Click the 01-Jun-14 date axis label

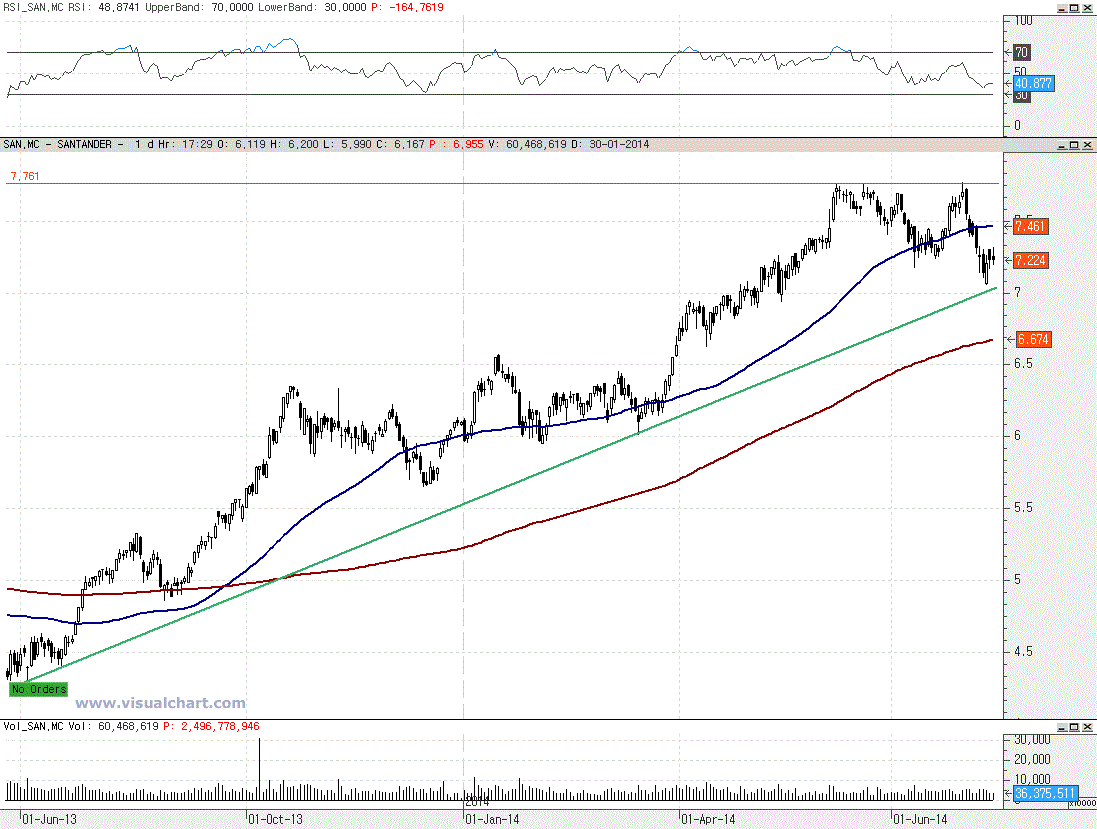click(x=921, y=819)
